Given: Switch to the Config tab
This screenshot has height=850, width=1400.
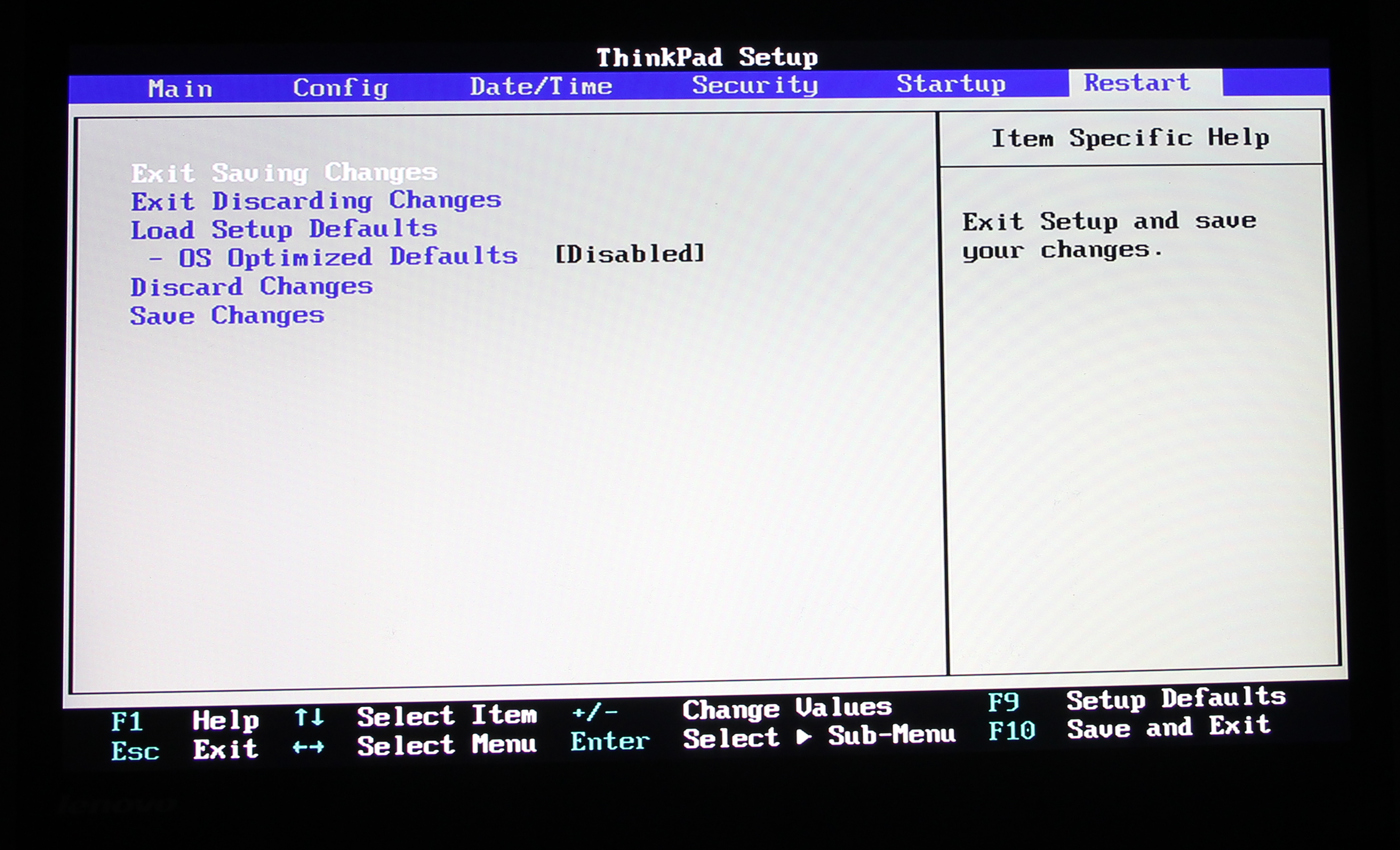Looking at the screenshot, I should click(x=340, y=87).
